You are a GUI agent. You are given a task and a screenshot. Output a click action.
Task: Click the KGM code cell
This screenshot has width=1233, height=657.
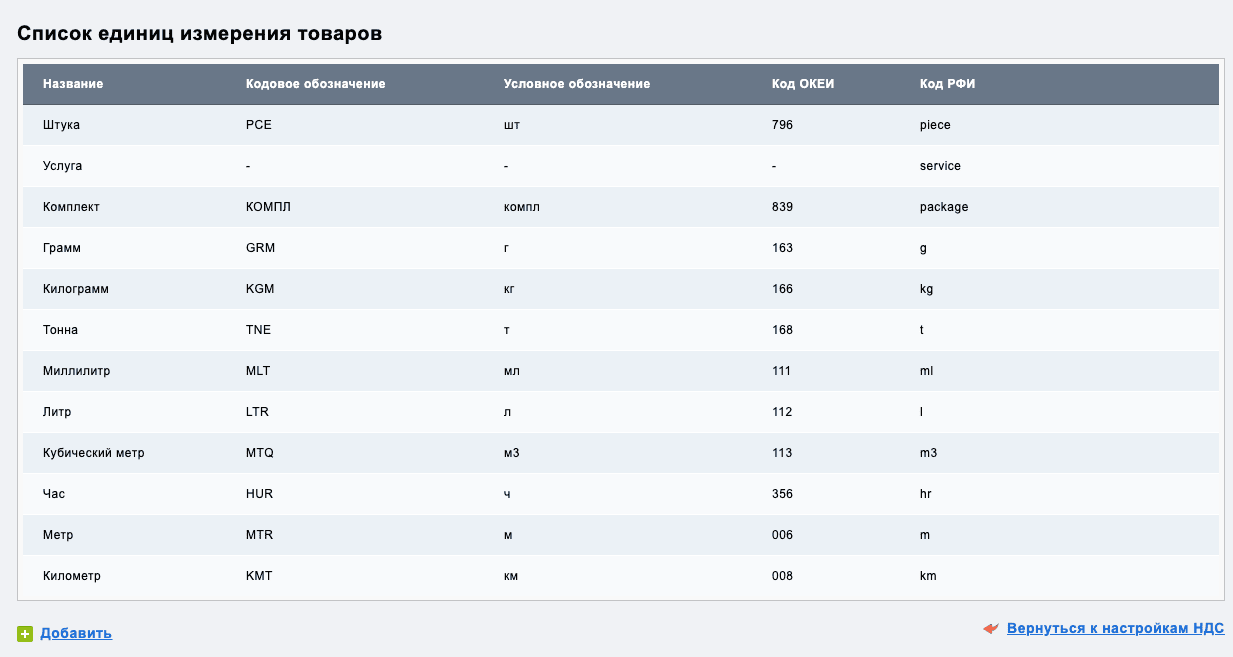tap(260, 289)
